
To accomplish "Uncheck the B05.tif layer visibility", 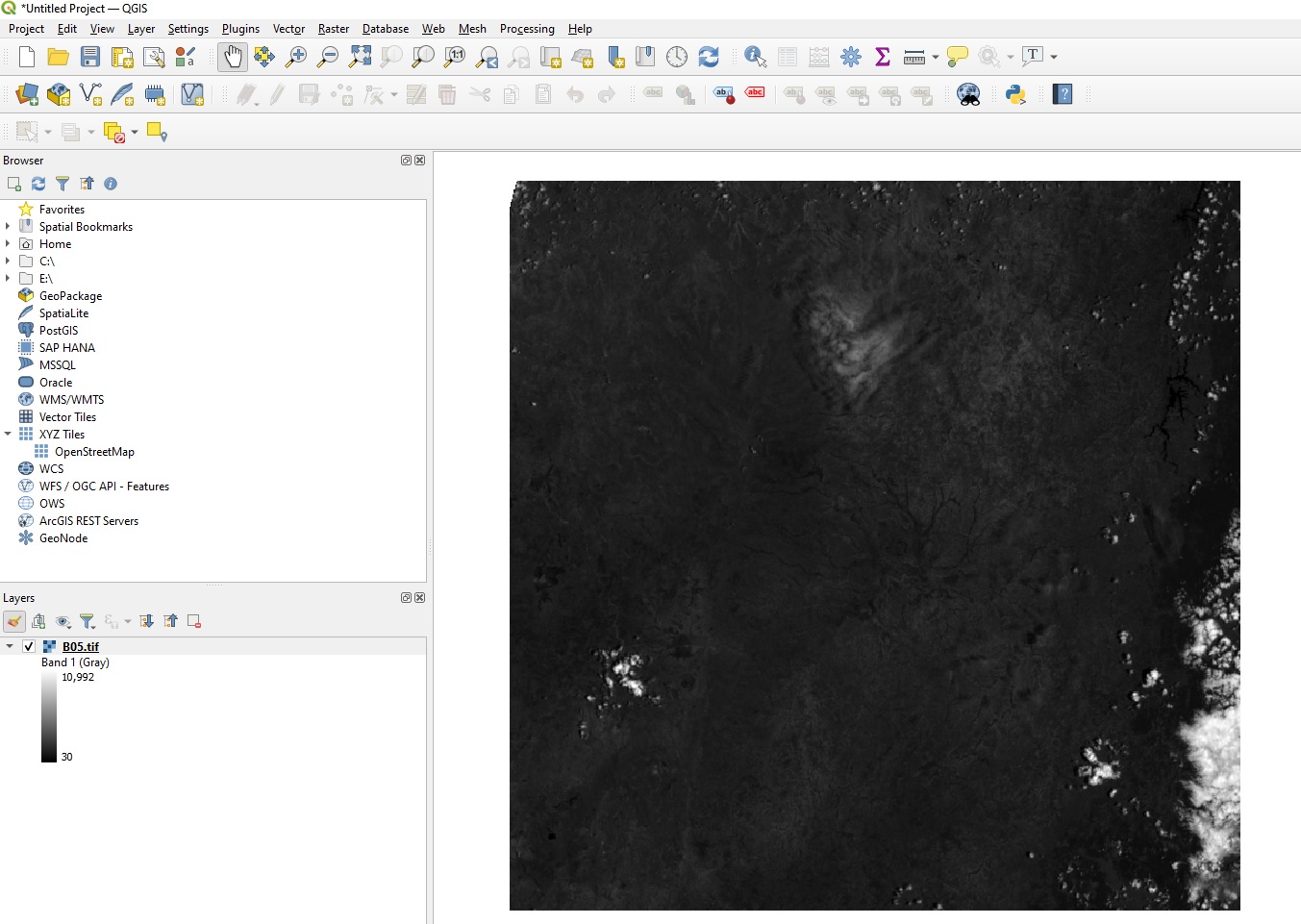I will [28, 646].
